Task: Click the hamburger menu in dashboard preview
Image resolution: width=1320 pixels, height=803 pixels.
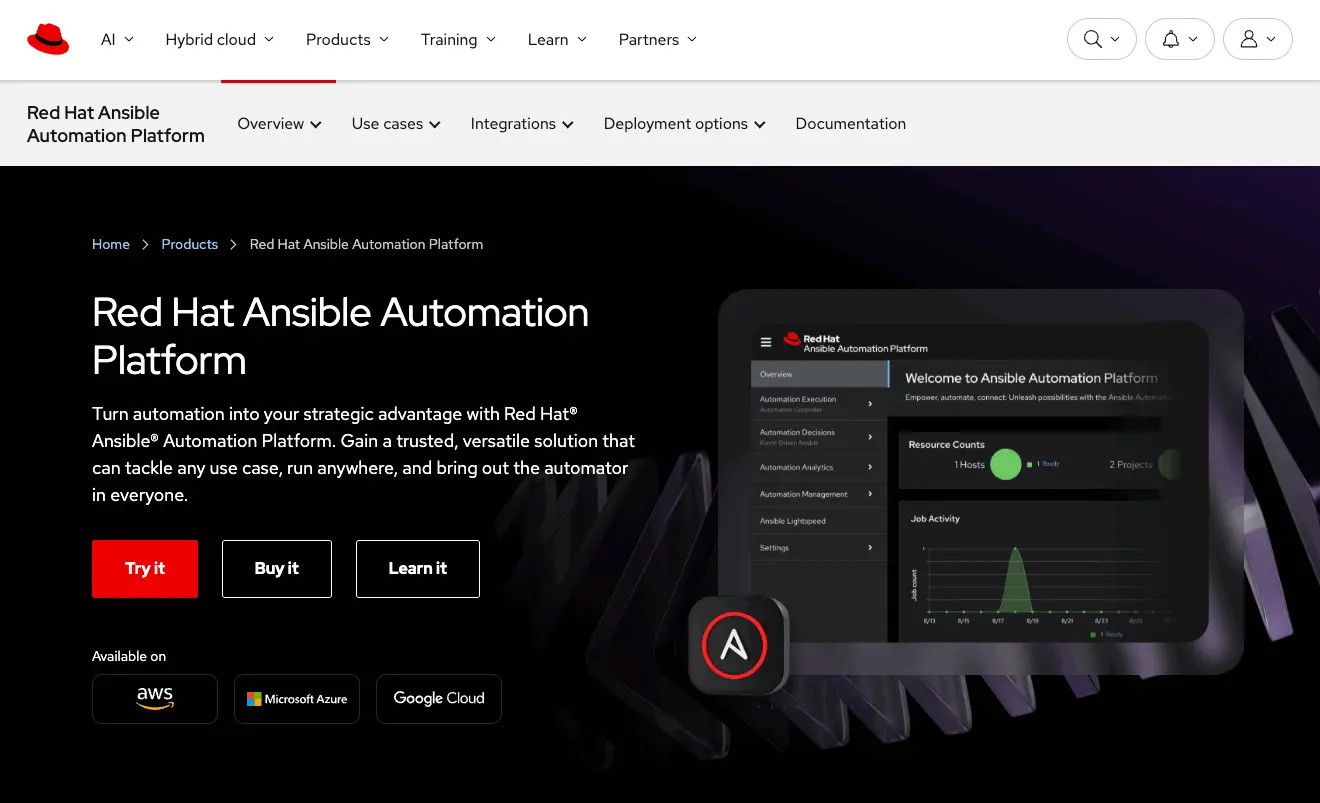Action: coord(766,342)
